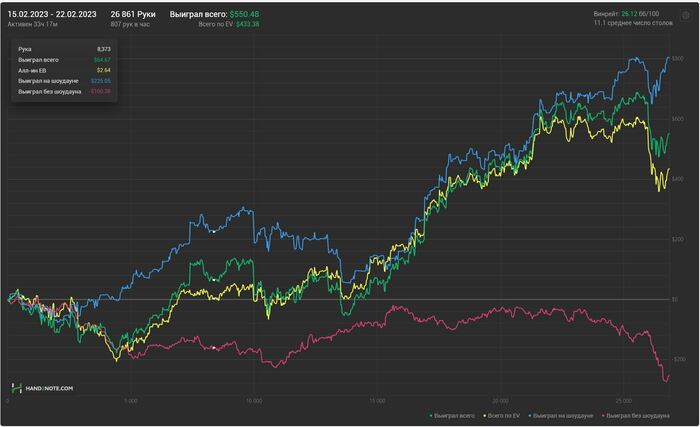This screenshot has width=700, height=427.
Task: Open the graph settings gear icon
Action: point(684,13)
